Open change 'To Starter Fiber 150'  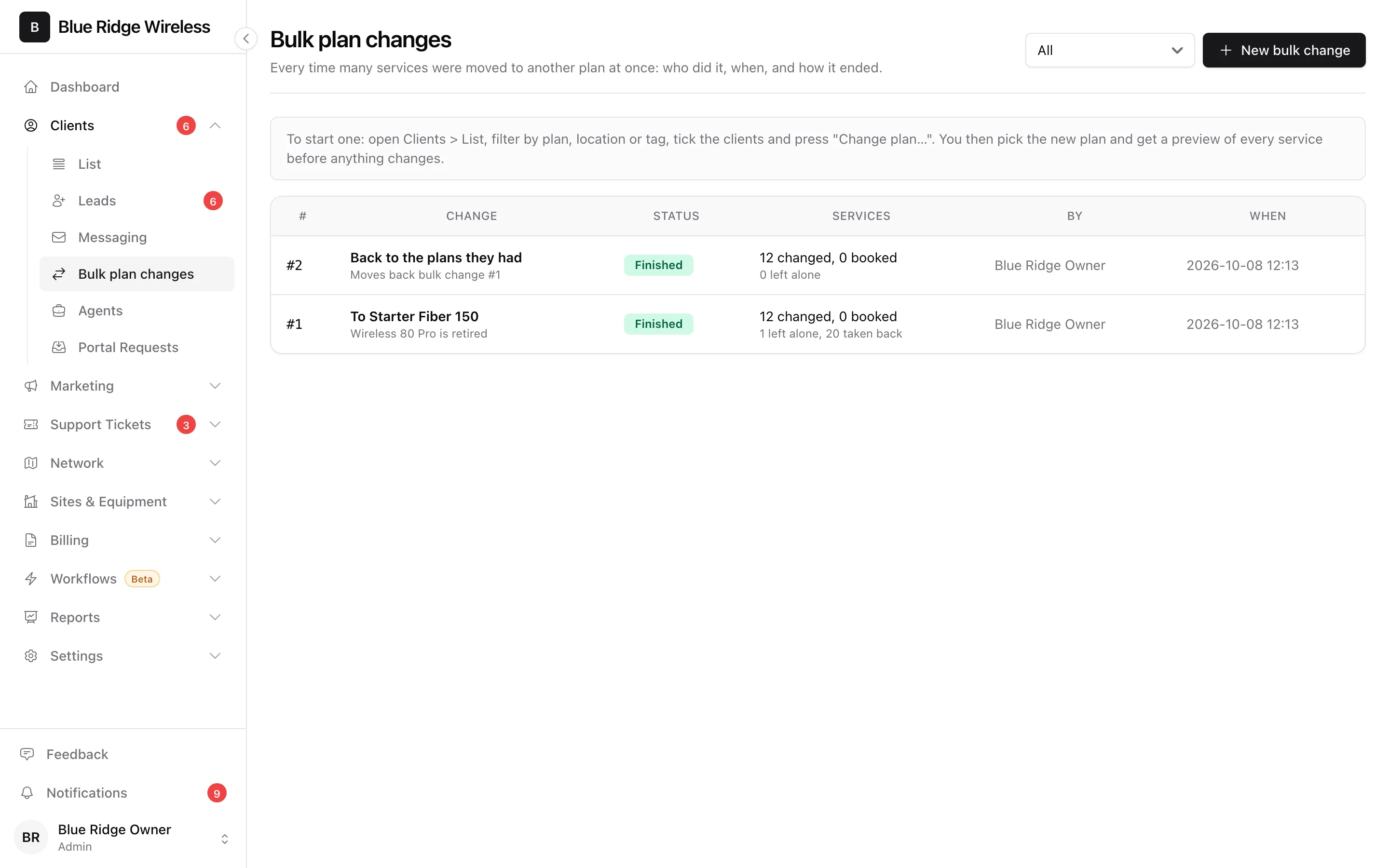click(414, 316)
